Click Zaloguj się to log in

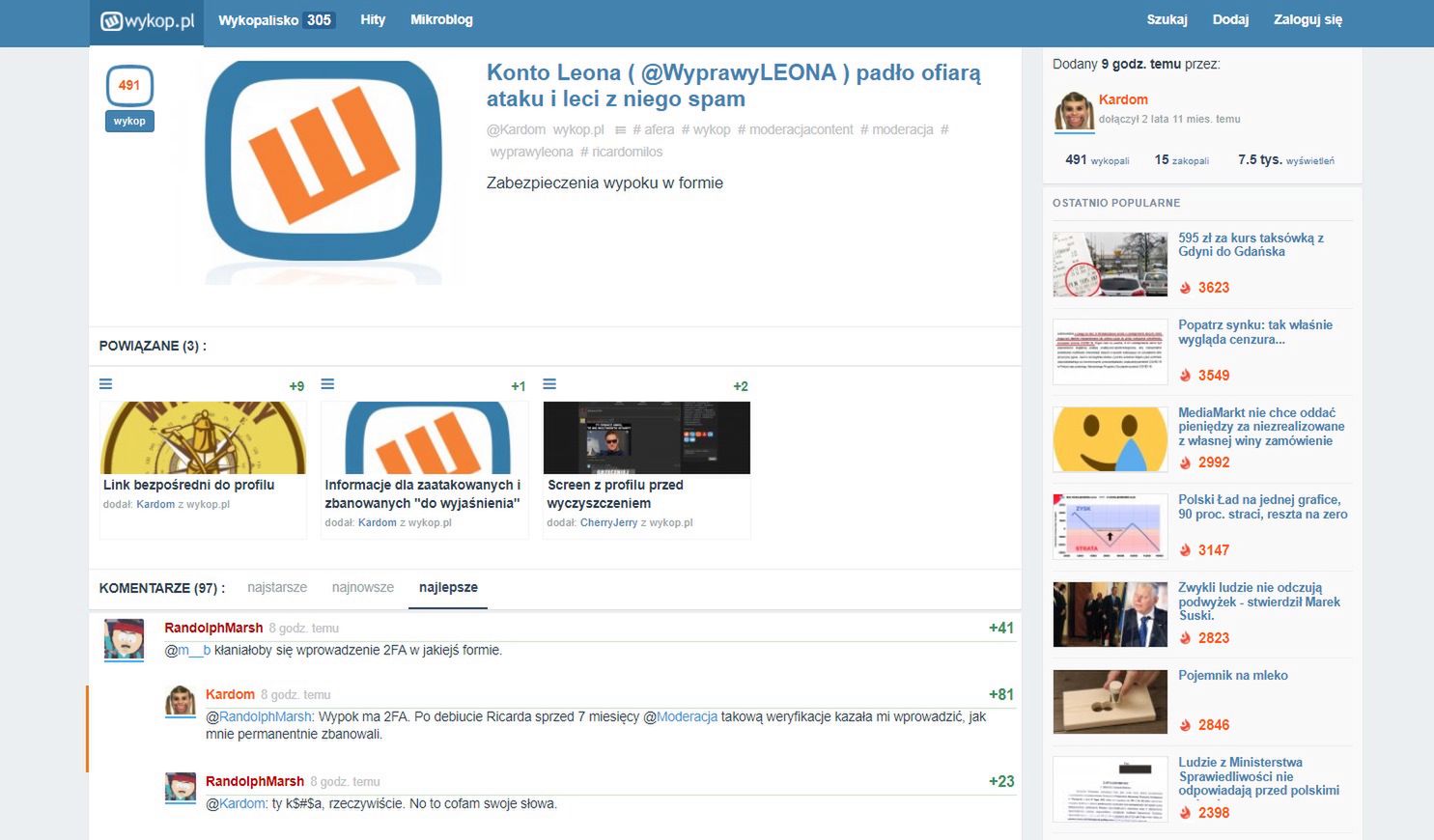(1307, 19)
